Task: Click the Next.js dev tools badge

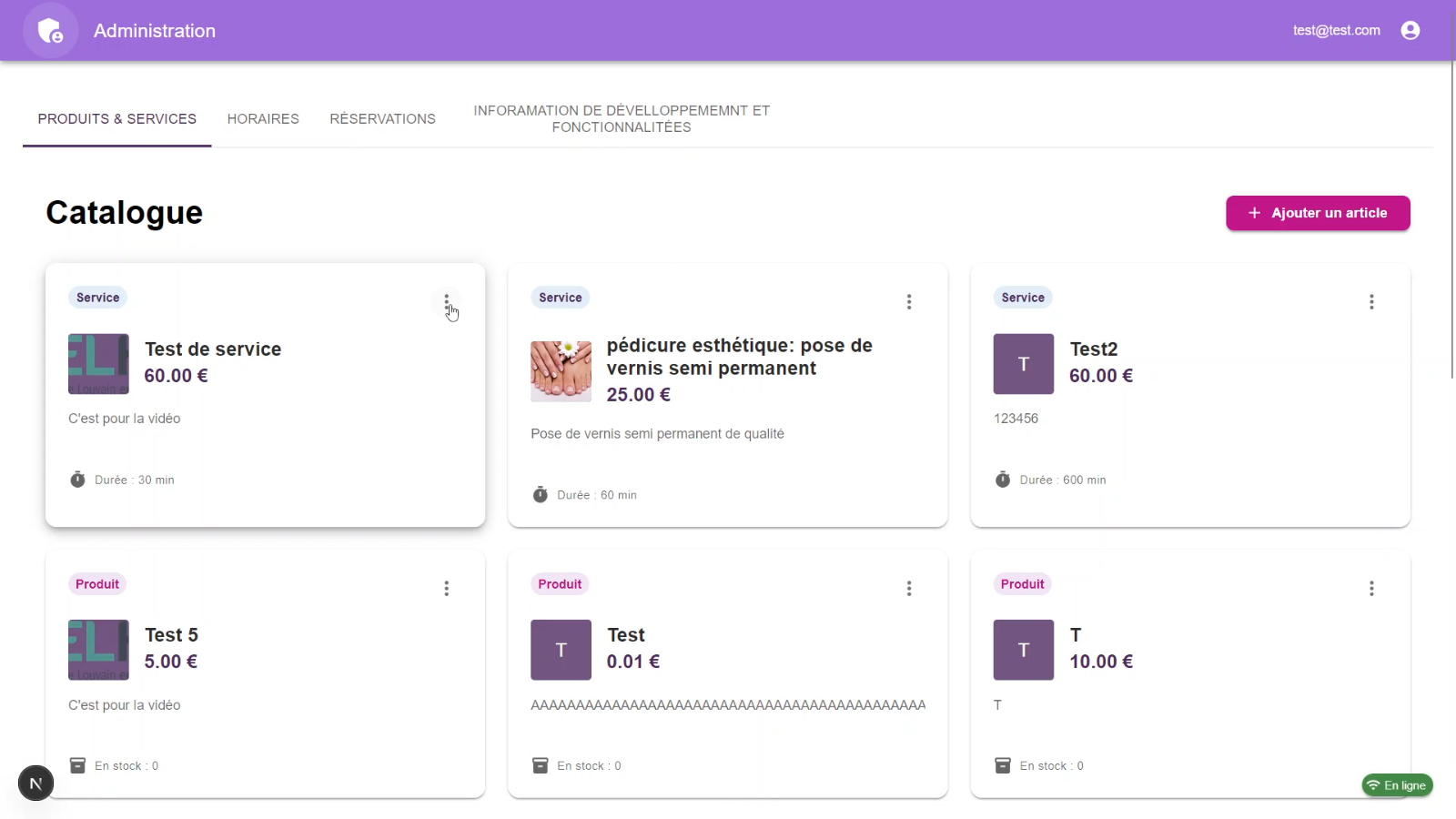Action: point(35,784)
